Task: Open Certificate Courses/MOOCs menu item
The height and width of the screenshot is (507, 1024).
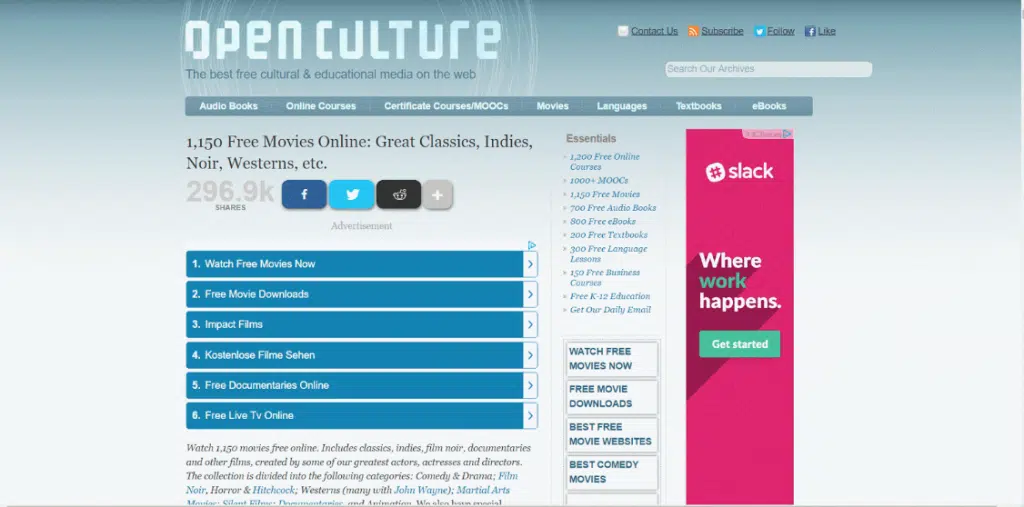Action: (x=446, y=106)
